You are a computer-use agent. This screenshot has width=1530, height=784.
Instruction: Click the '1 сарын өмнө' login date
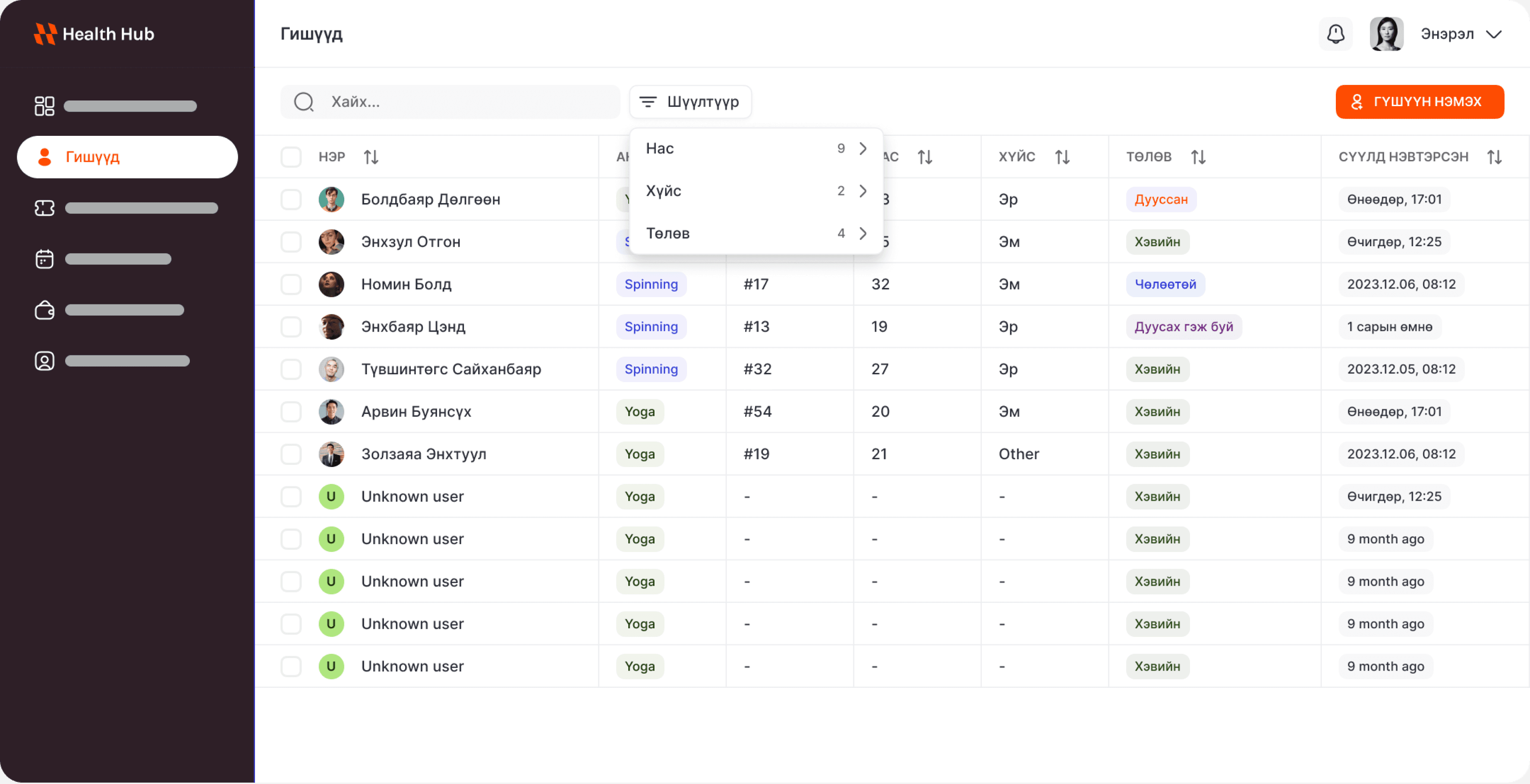click(x=1390, y=327)
